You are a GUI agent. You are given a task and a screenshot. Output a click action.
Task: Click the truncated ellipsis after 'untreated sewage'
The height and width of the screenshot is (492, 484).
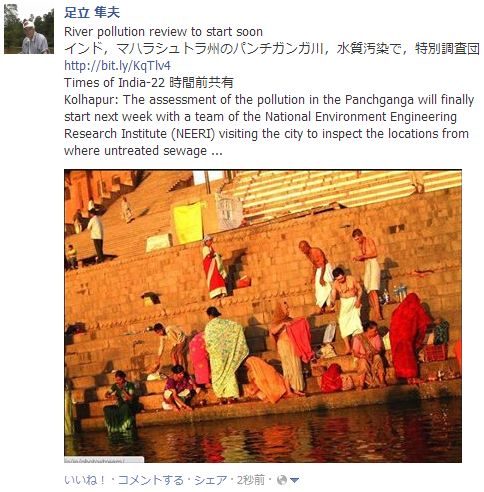(x=217, y=152)
